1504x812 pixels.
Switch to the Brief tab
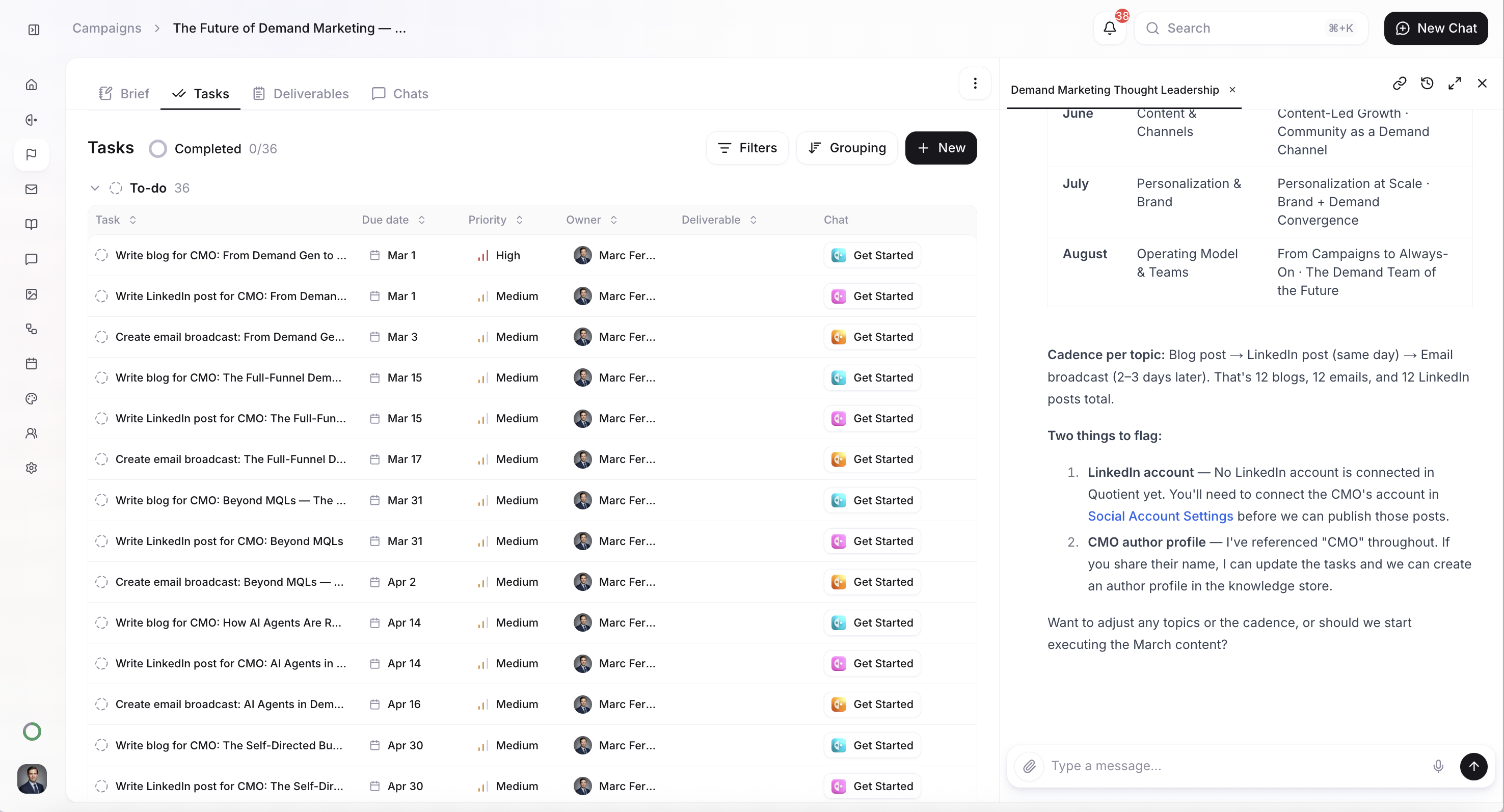coord(124,93)
